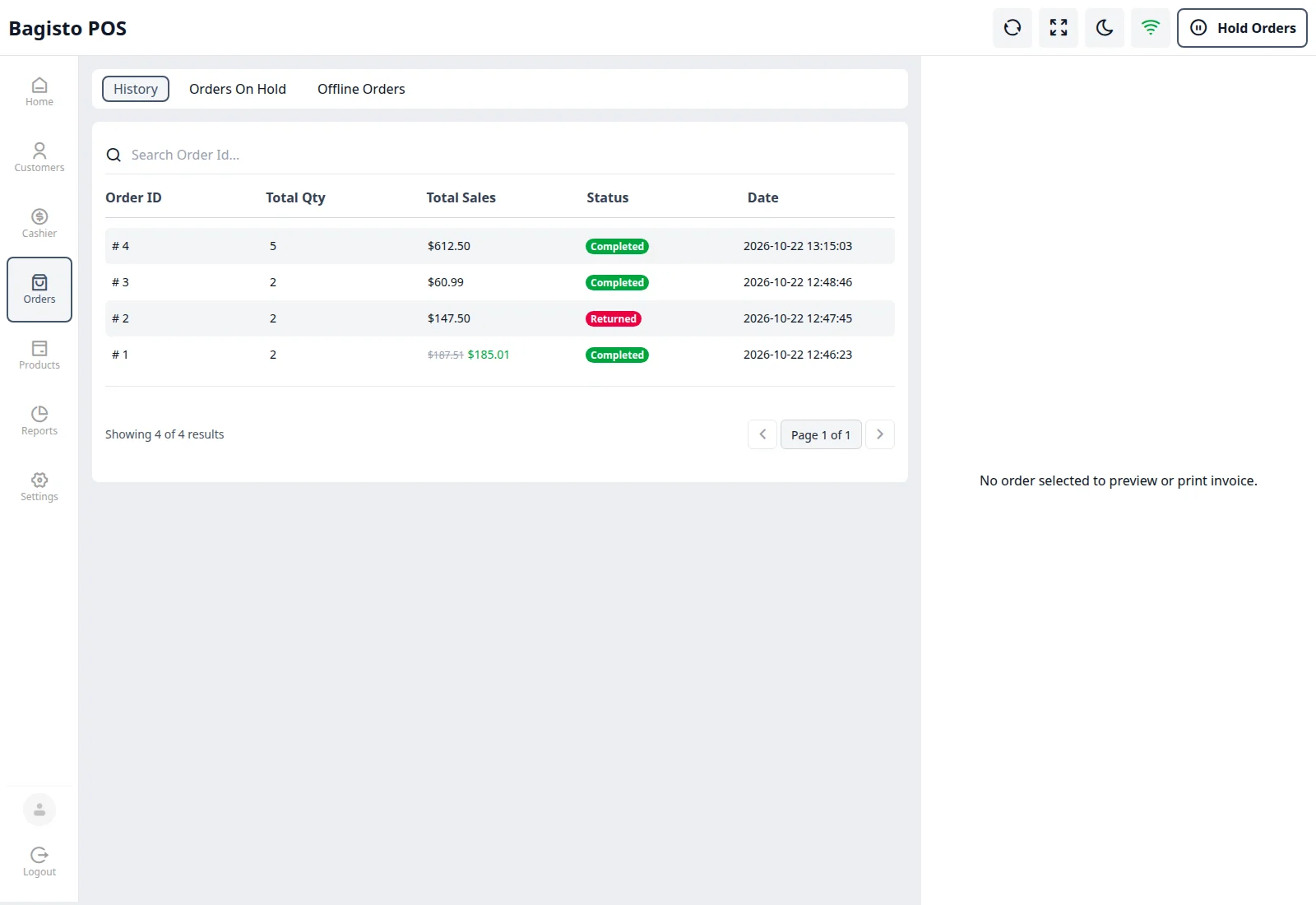Select order # 3 row ID
This screenshot has height=905, width=1316.
point(121,282)
